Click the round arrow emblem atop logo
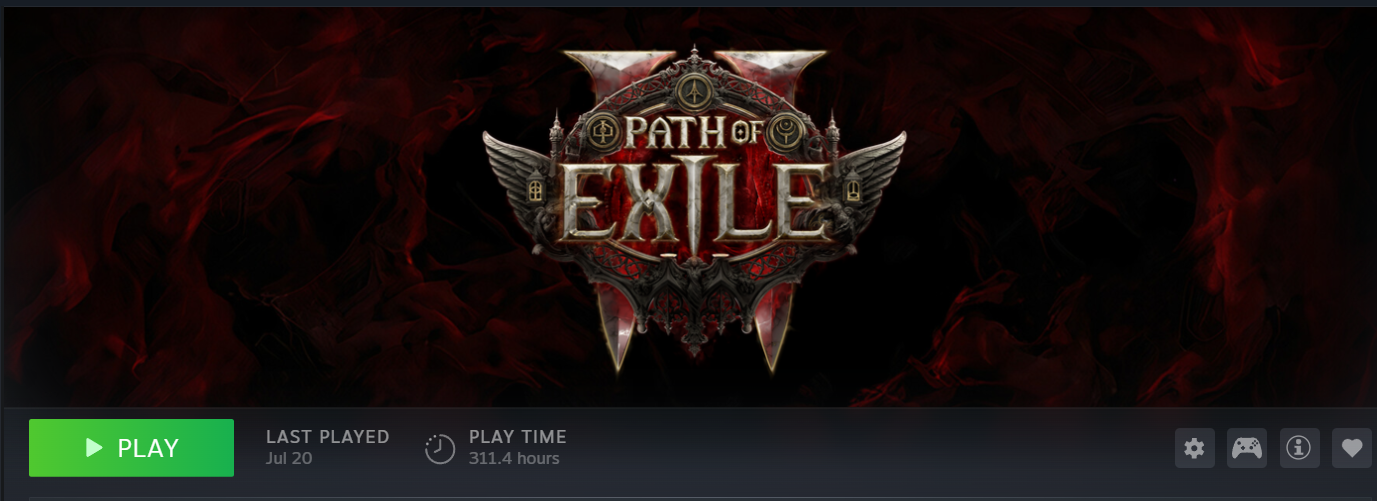The width and height of the screenshot is (1377, 501). (694, 89)
